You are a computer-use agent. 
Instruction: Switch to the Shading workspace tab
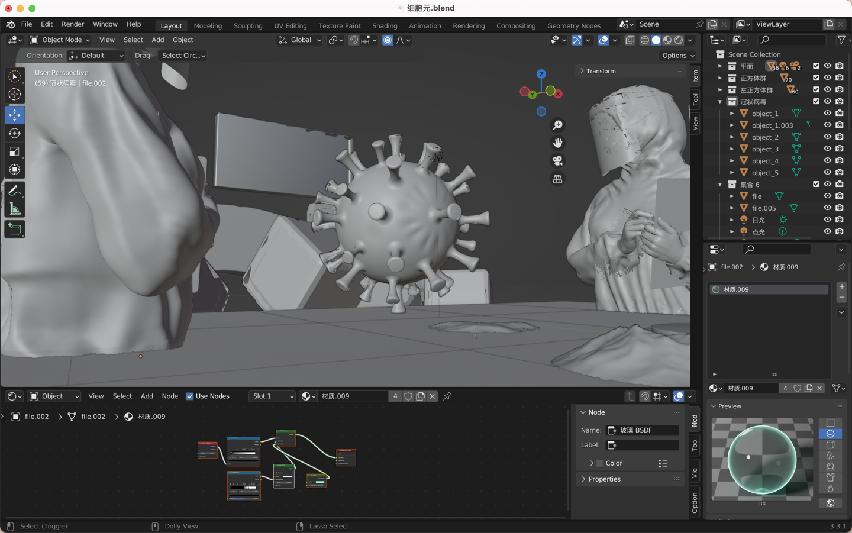[385, 26]
